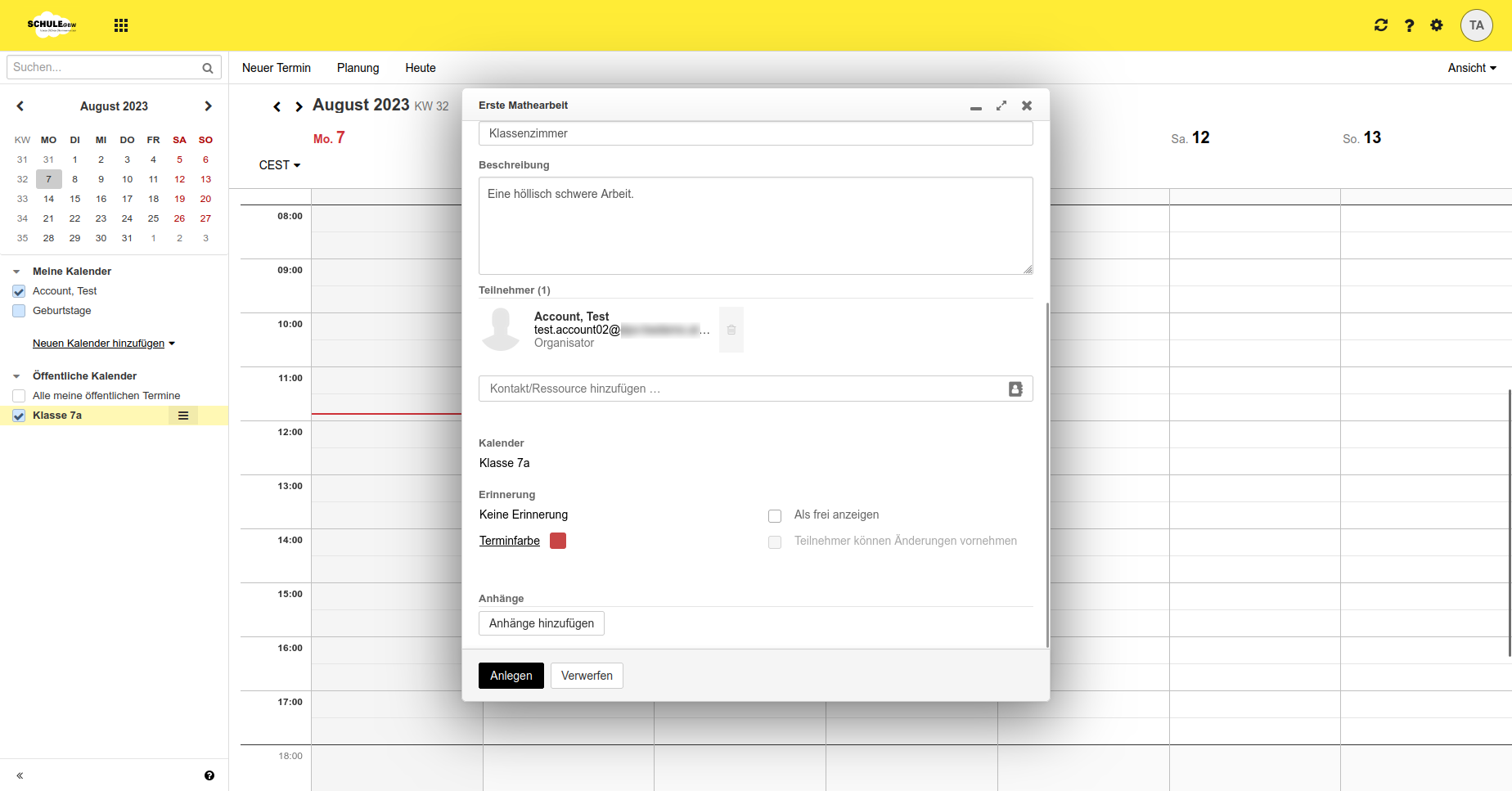Click 'Anhänge hinzufügen' button

click(542, 623)
